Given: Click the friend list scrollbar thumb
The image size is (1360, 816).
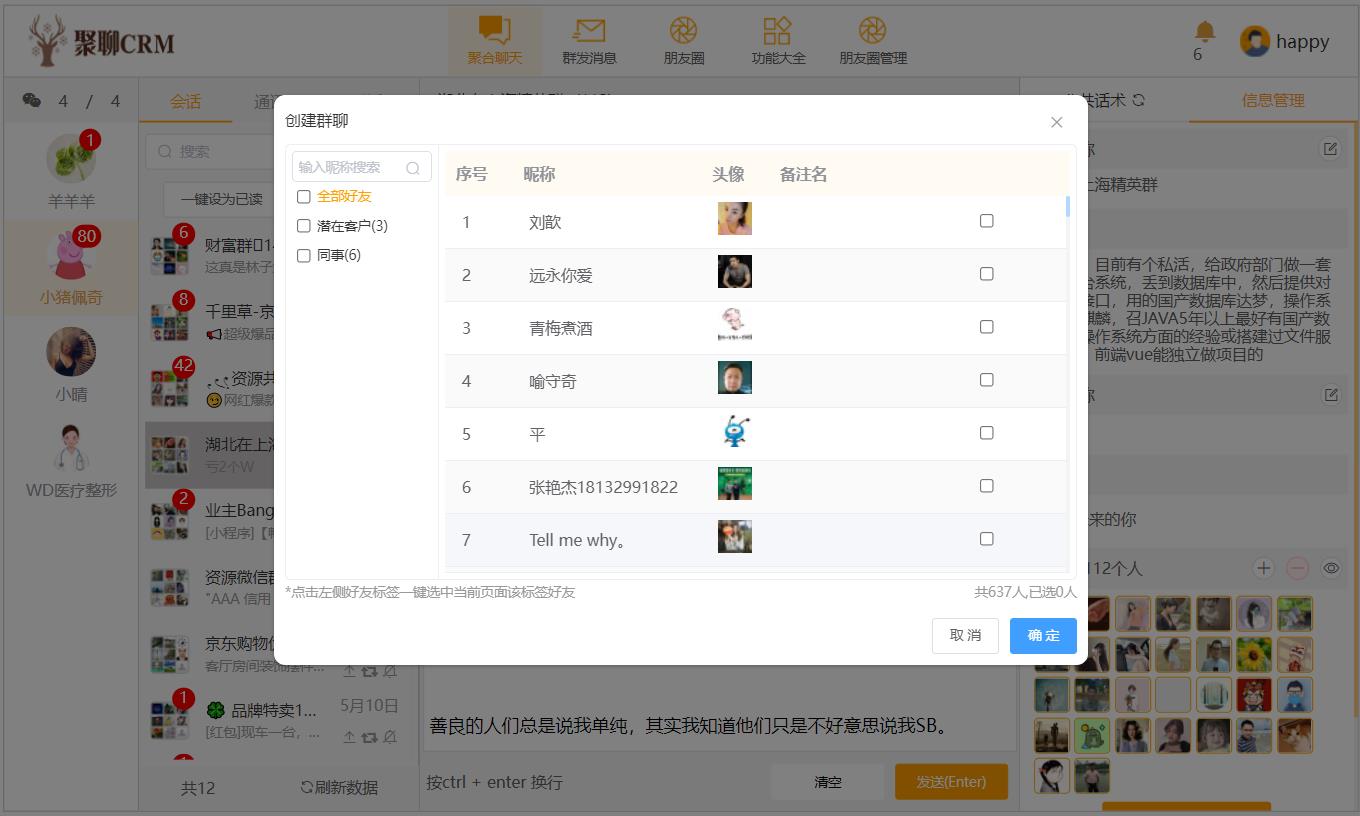Looking at the screenshot, I should 1068,207.
